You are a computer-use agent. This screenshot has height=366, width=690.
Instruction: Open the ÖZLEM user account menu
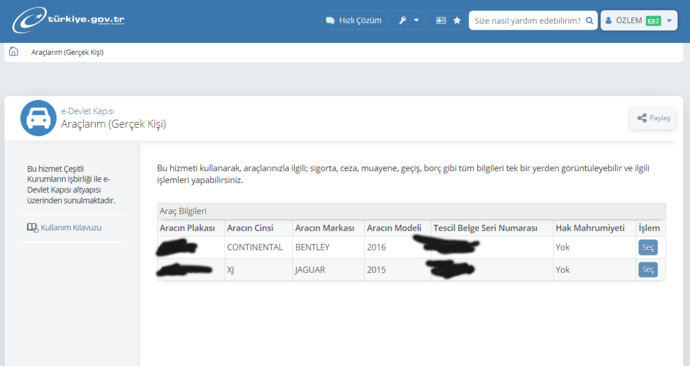(x=639, y=20)
